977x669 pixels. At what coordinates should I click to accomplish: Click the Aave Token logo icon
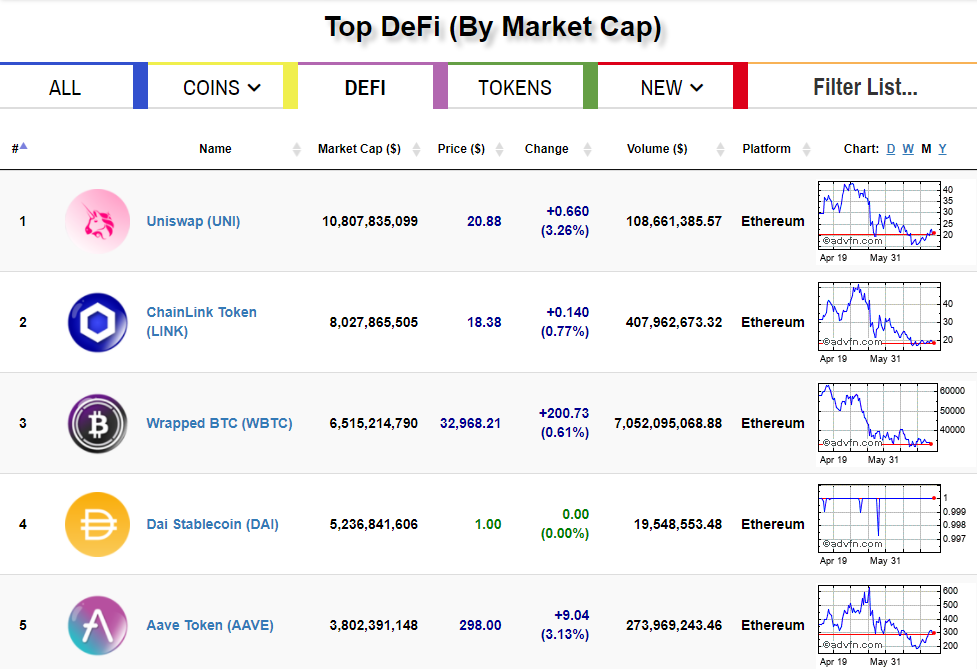click(x=97, y=625)
